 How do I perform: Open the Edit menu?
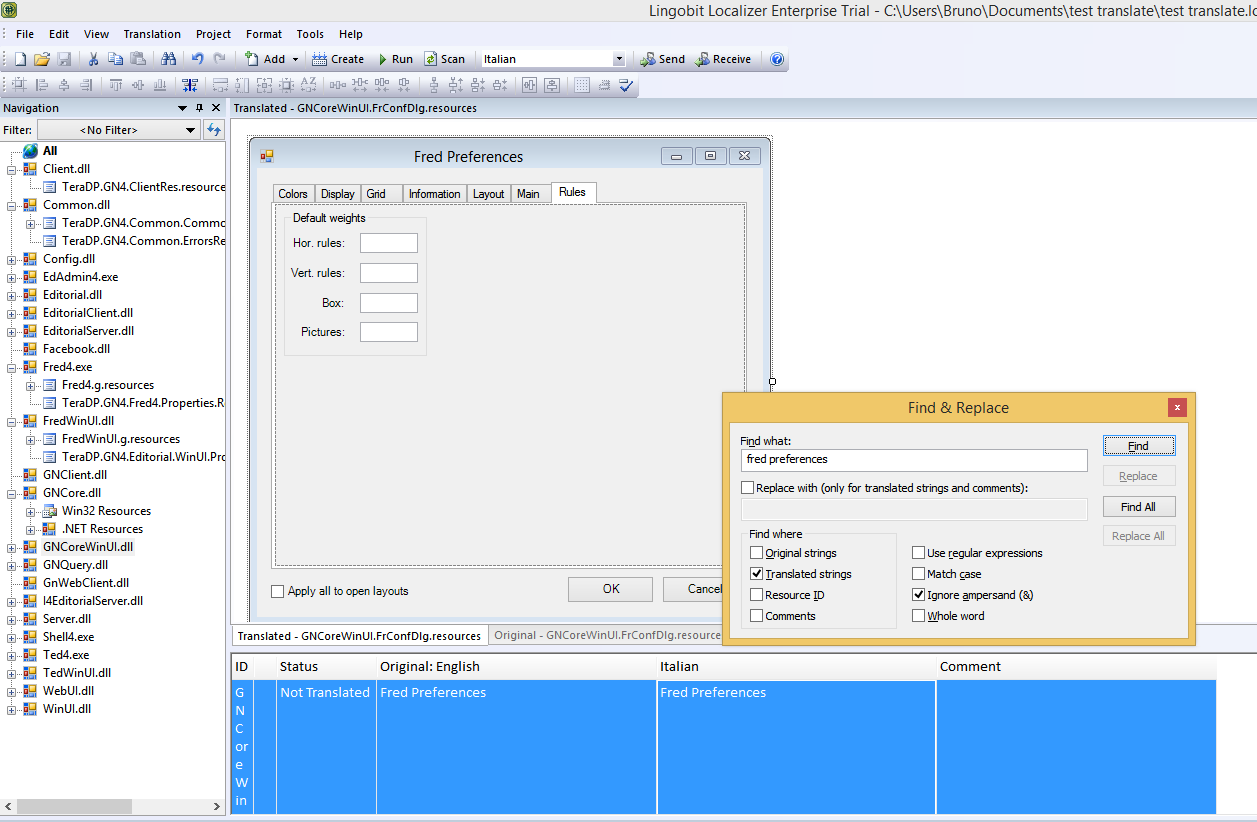[x=59, y=34]
